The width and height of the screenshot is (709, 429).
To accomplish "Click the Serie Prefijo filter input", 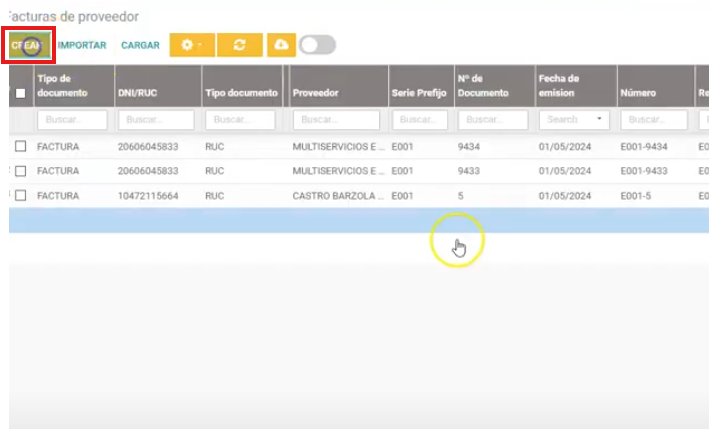I will point(419,120).
